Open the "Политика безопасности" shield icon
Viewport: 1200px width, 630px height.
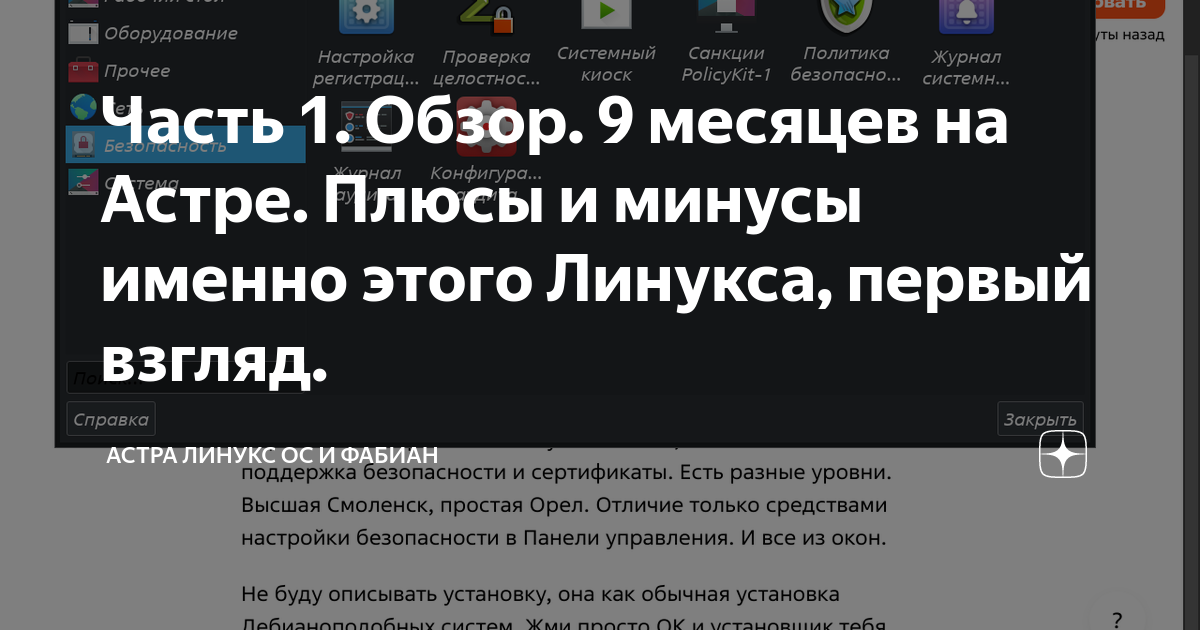pyautogui.click(x=846, y=18)
